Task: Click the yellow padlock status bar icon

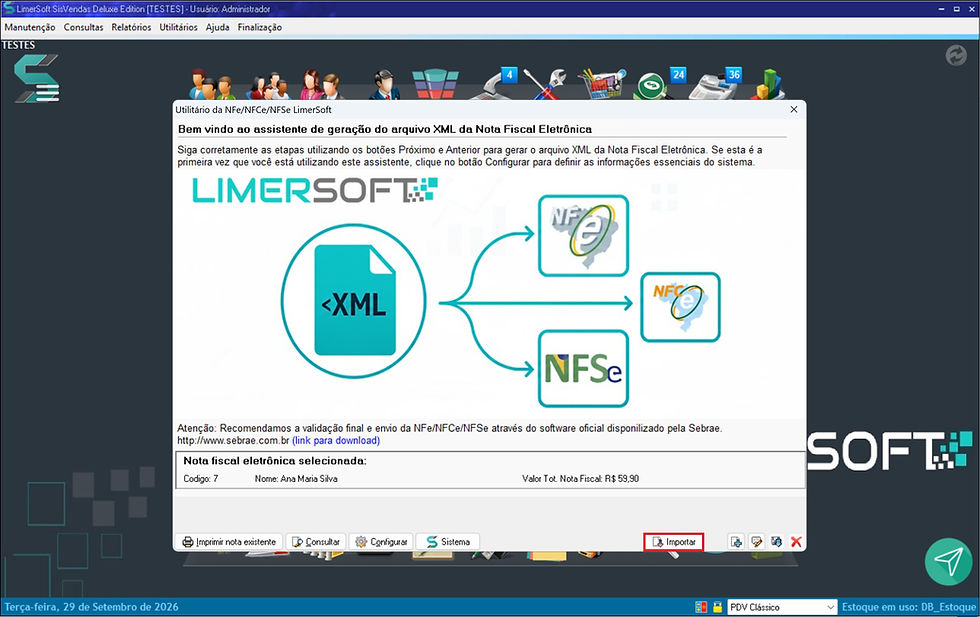Action: [718, 607]
